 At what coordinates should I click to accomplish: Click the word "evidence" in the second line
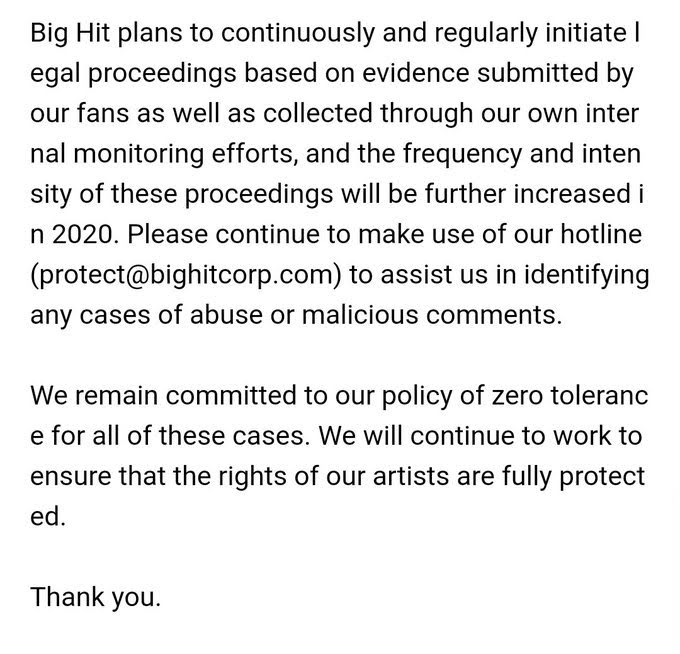(x=415, y=73)
